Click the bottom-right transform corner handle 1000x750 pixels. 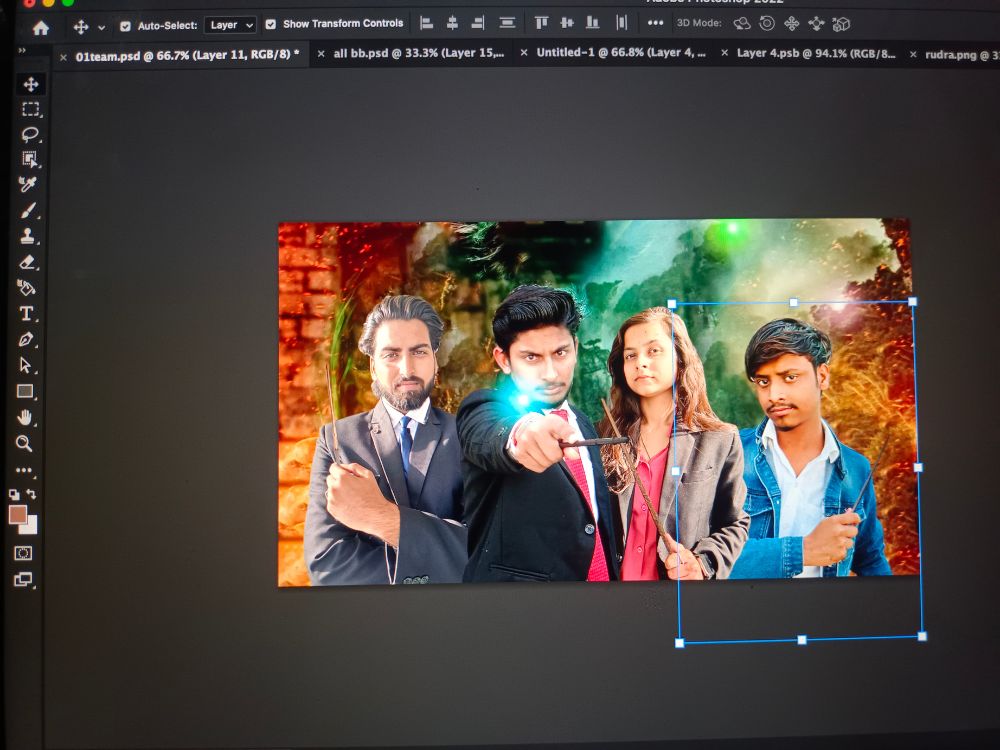(x=922, y=636)
